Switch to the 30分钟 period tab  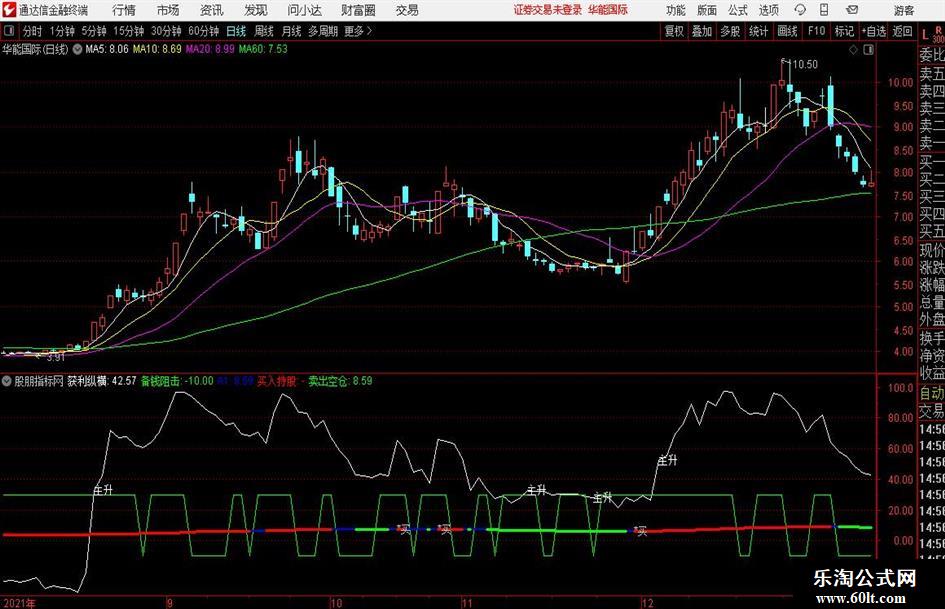pyautogui.click(x=166, y=31)
